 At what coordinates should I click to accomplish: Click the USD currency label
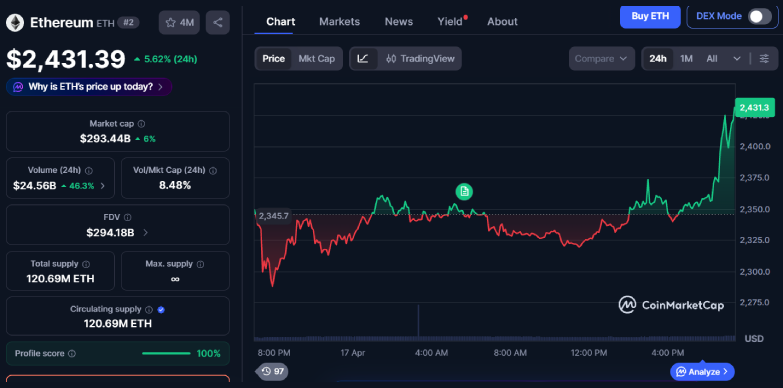point(754,339)
